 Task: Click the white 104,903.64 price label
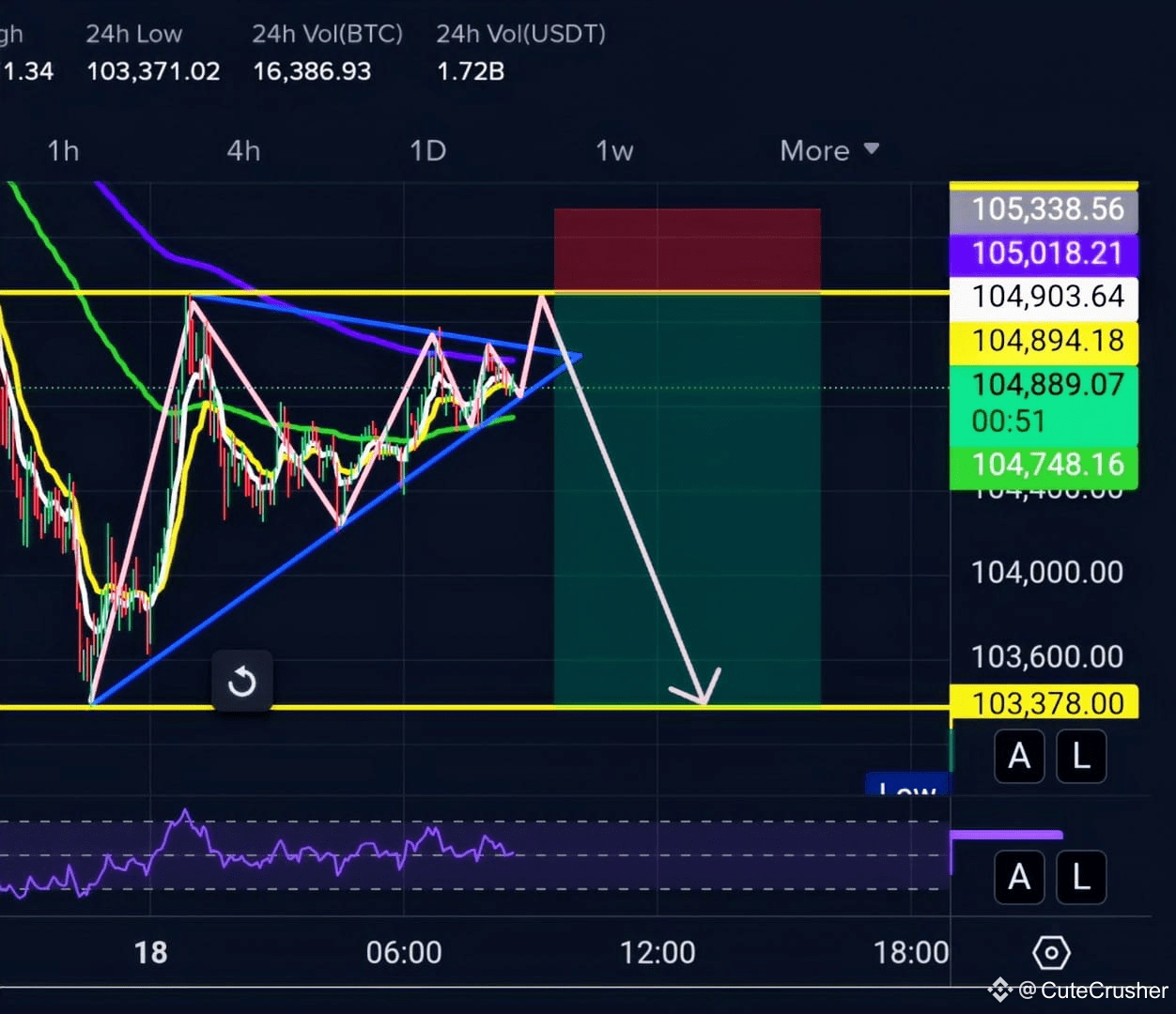tap(1044, 297)
